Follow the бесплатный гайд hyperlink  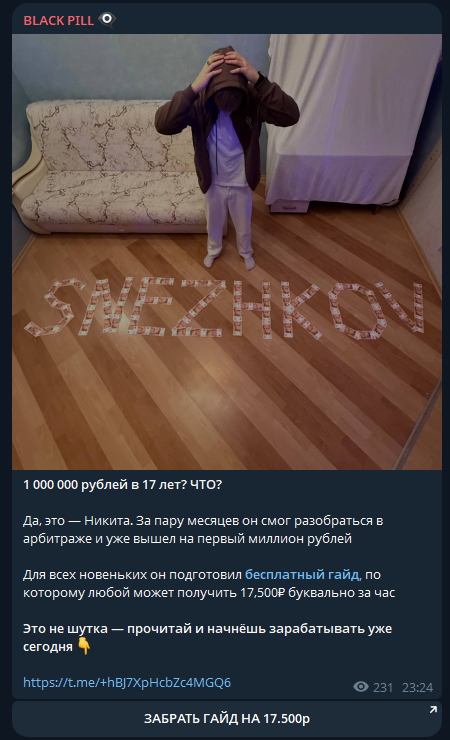(303, 574)
